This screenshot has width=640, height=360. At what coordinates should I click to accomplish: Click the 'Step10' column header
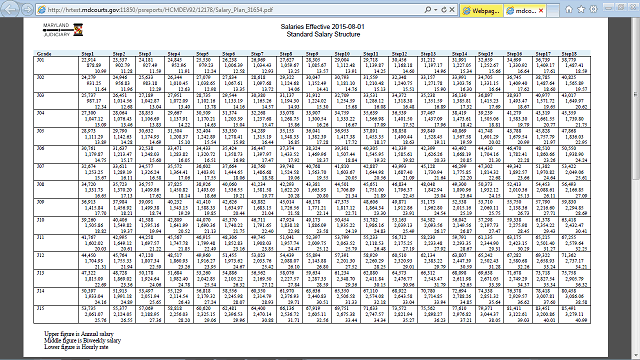coord(342,53)
